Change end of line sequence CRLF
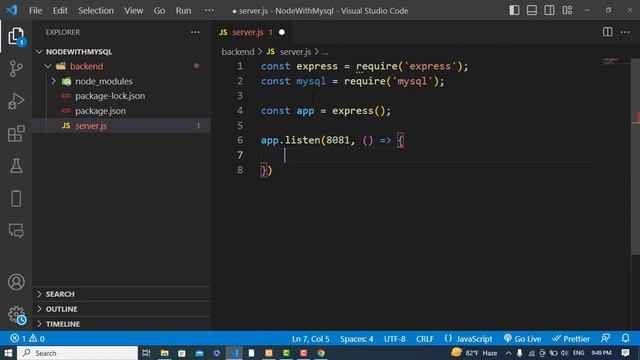 425,339
